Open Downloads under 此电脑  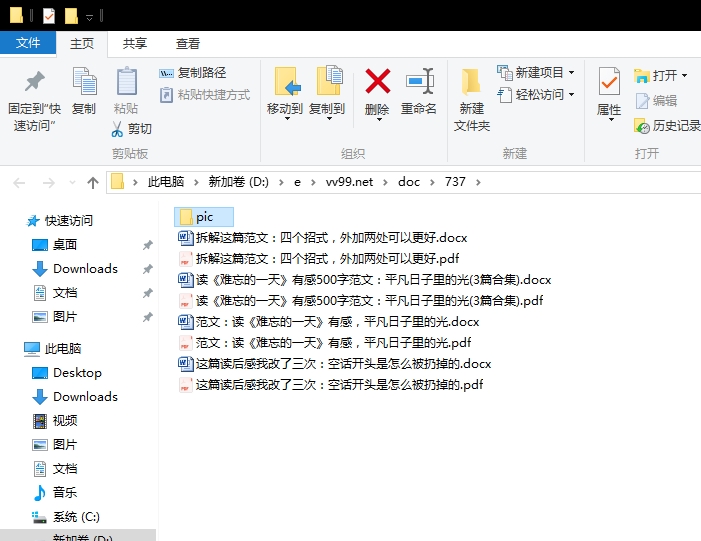coord(75,397)
